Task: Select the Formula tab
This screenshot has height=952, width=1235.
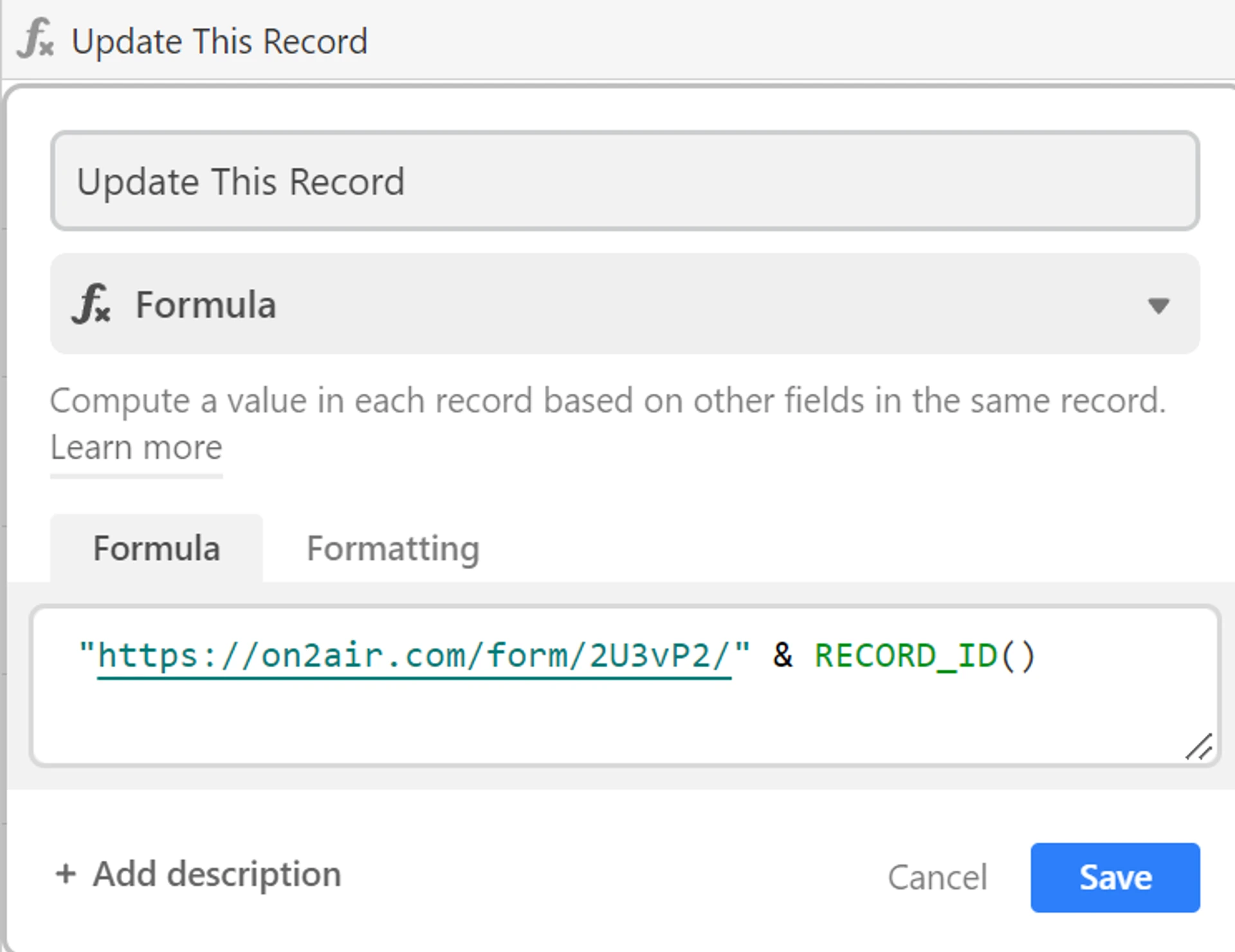Action: (156, 549)
